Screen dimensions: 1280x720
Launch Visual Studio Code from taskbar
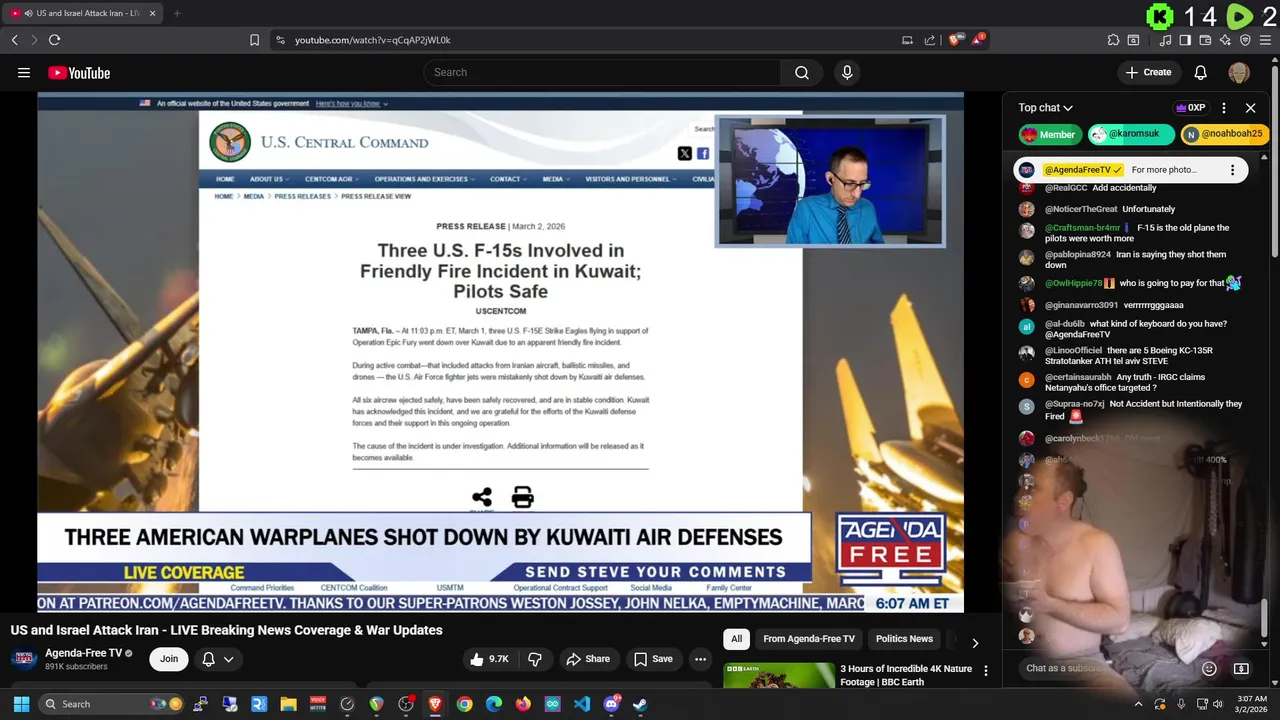[582, 704]
